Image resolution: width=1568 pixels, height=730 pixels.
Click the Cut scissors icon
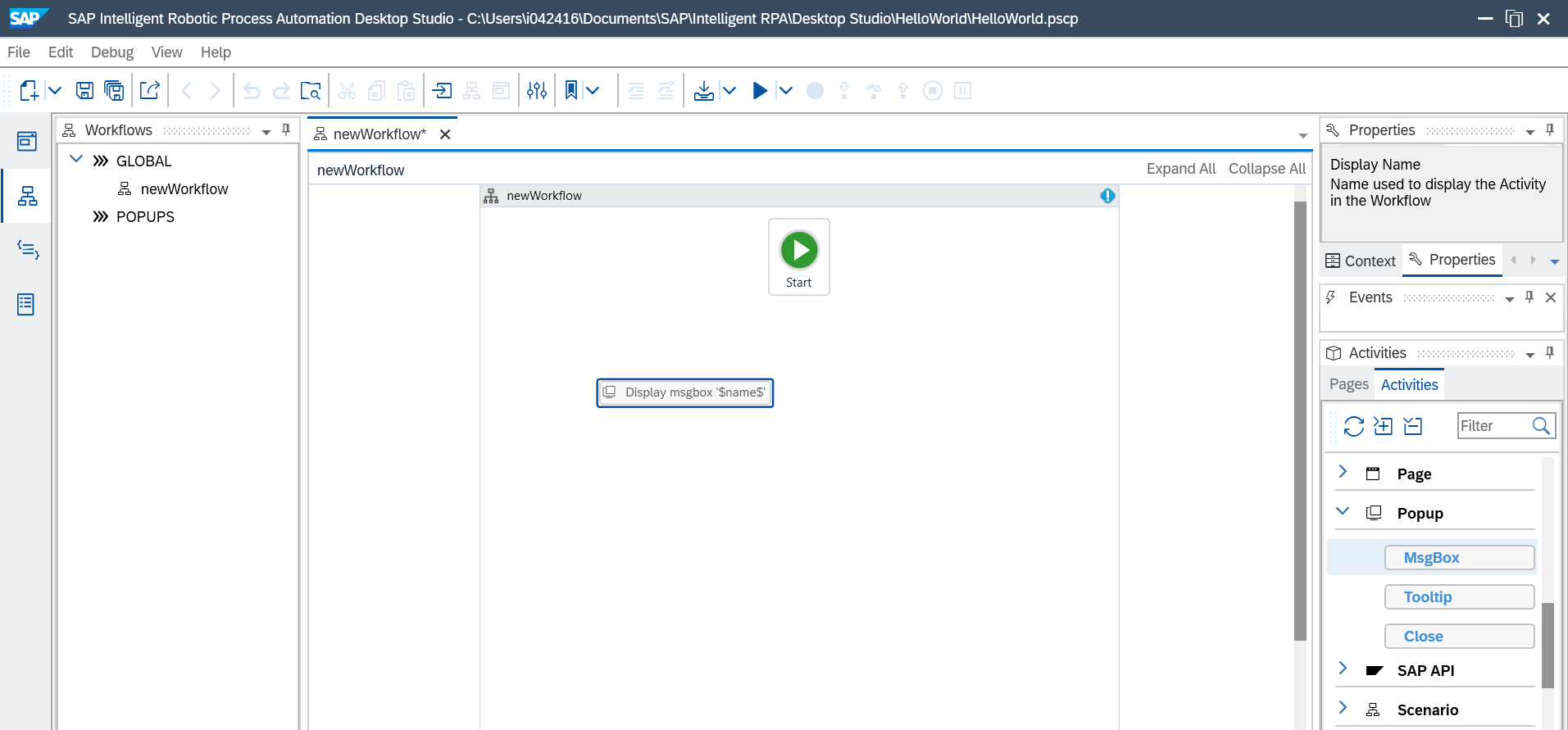point(347,90)
